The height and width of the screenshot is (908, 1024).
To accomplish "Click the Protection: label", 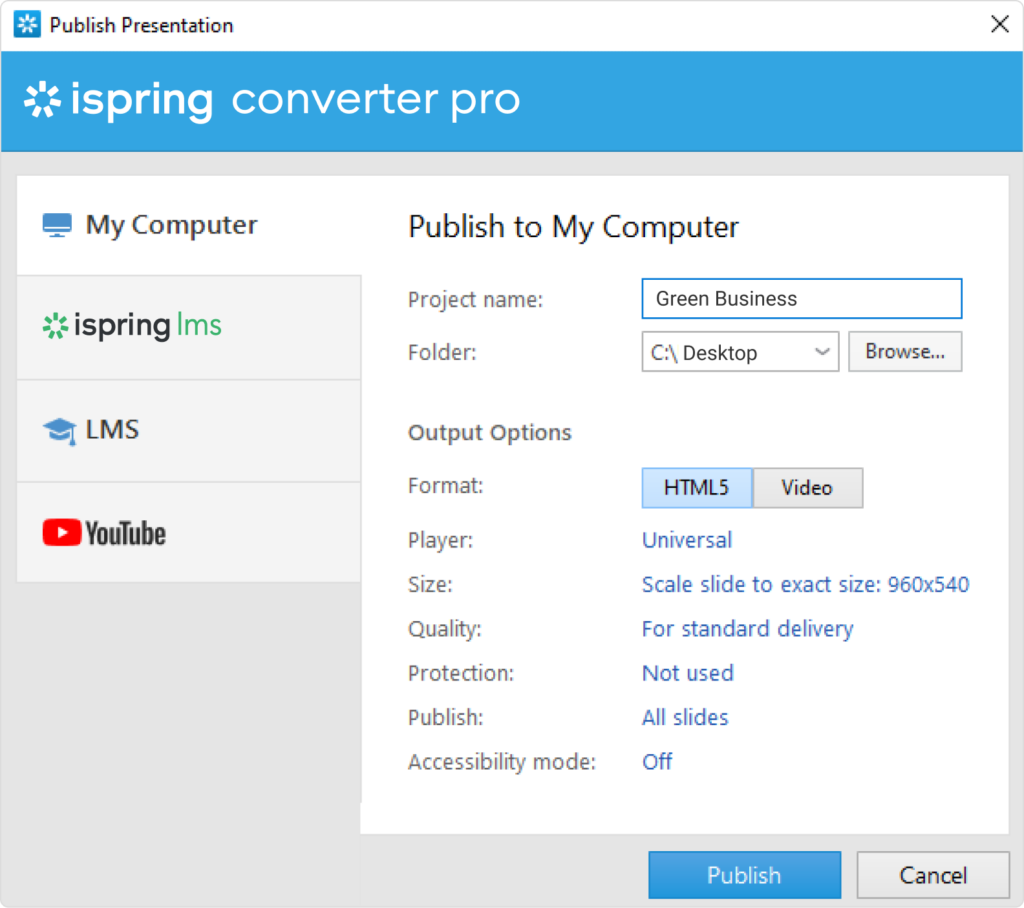I will 461,673.
